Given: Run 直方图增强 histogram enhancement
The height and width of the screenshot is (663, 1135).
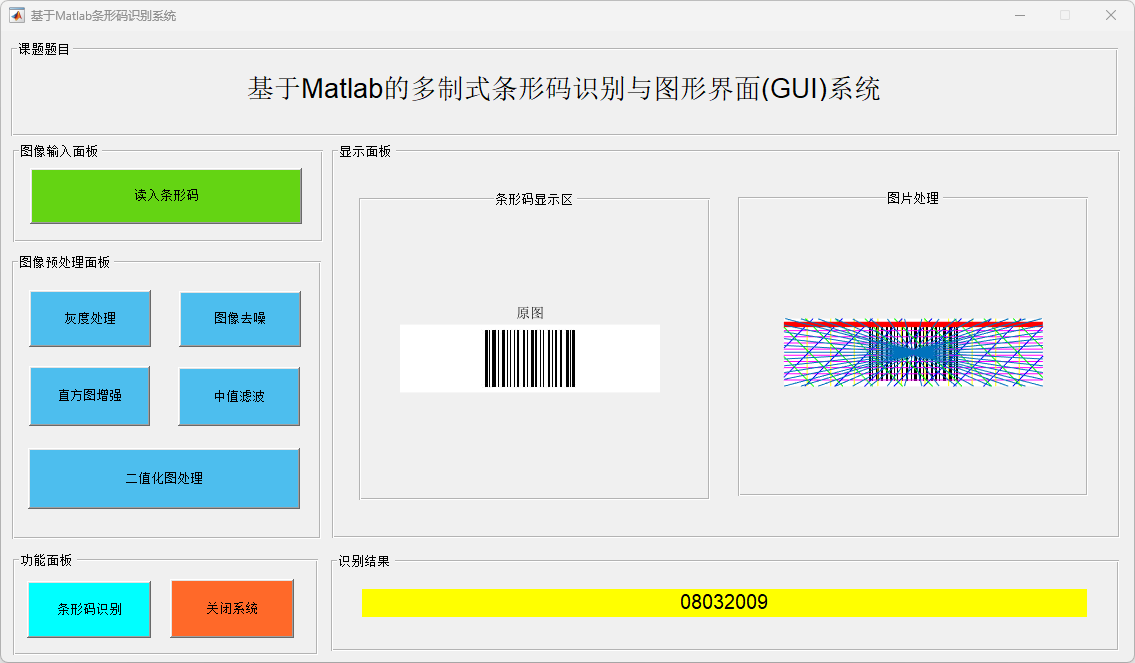Looking at the screenshot, I should pyautogui.click(x=90, y=396).
